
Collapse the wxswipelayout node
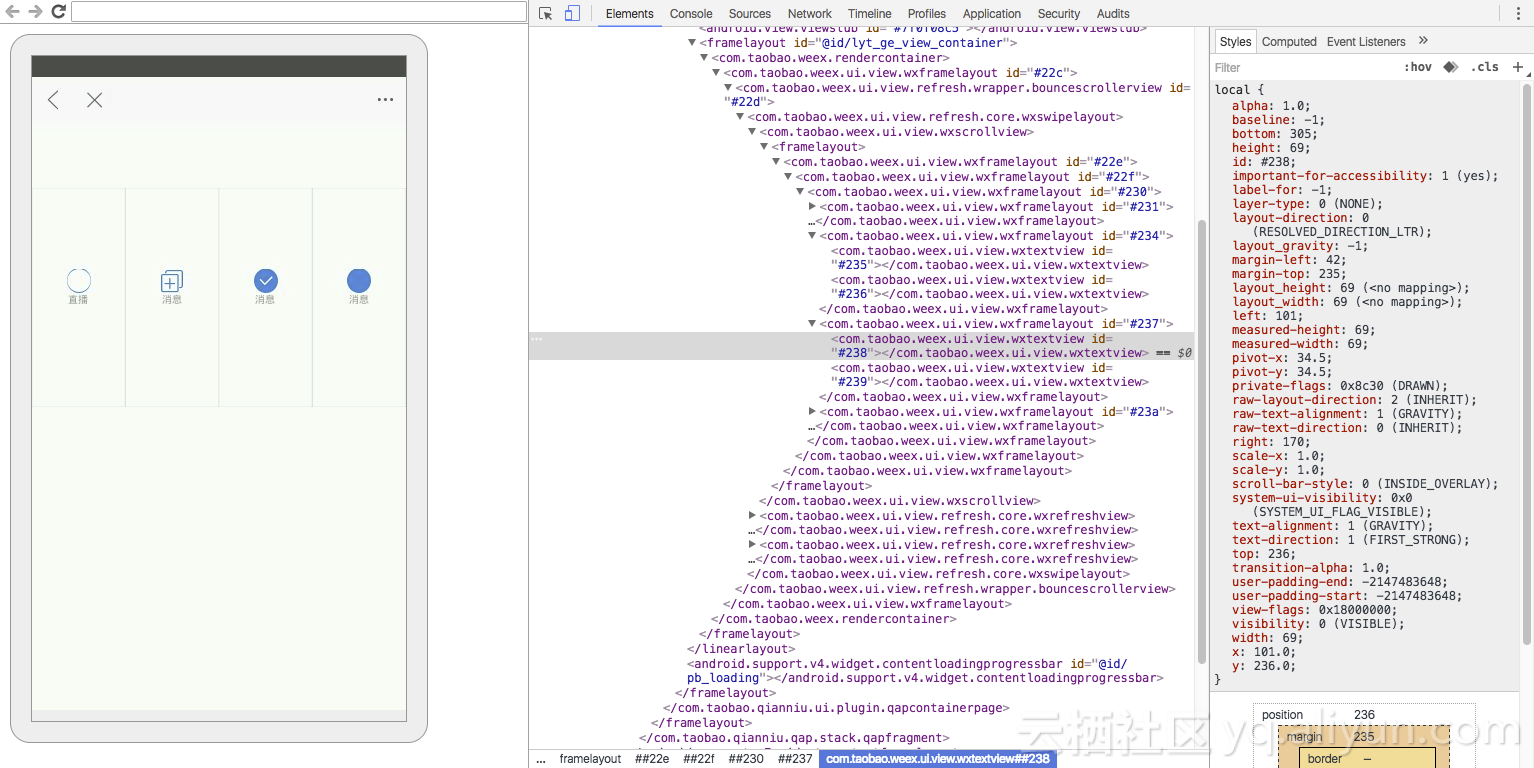(740, 117)
